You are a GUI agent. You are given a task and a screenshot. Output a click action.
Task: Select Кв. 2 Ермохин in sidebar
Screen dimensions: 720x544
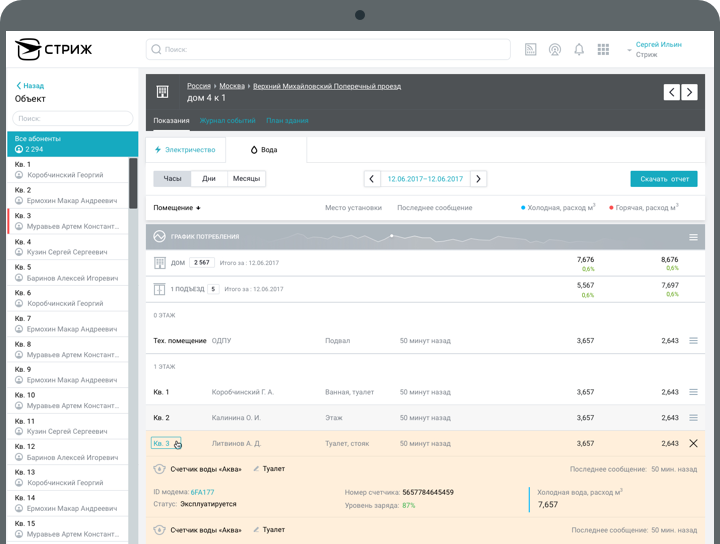tap(68, 195)
